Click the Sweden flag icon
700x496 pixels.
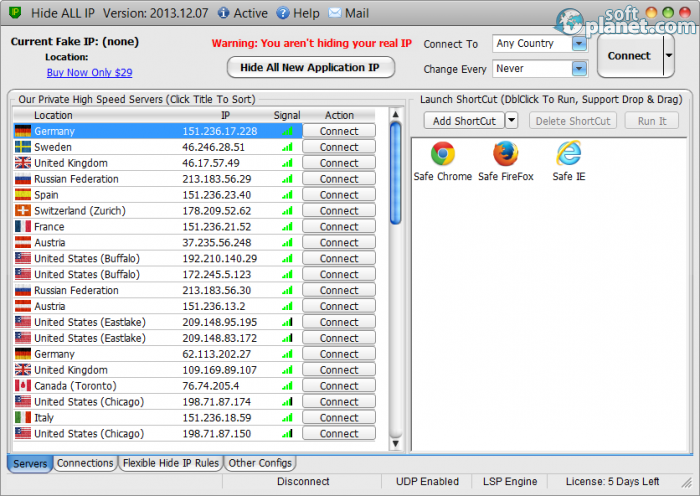[x=23, y=147]
